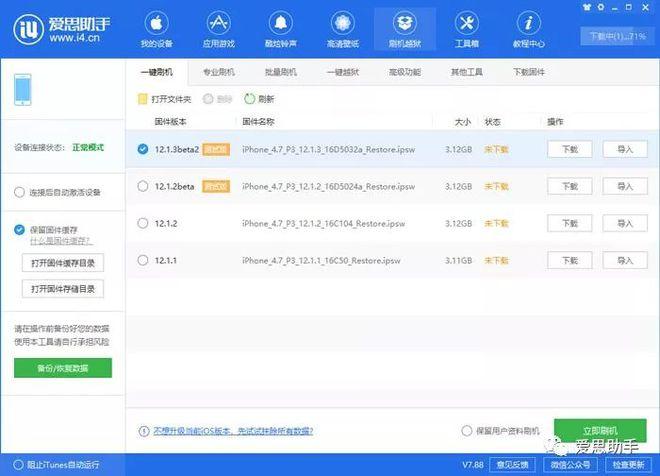Click the phone device icon in sidebar

(23, 90)
